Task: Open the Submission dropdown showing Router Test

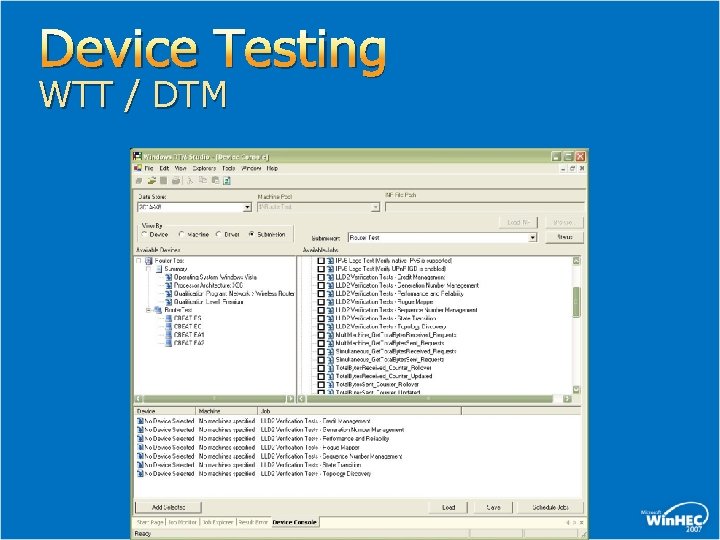Action: coord(532,238)
